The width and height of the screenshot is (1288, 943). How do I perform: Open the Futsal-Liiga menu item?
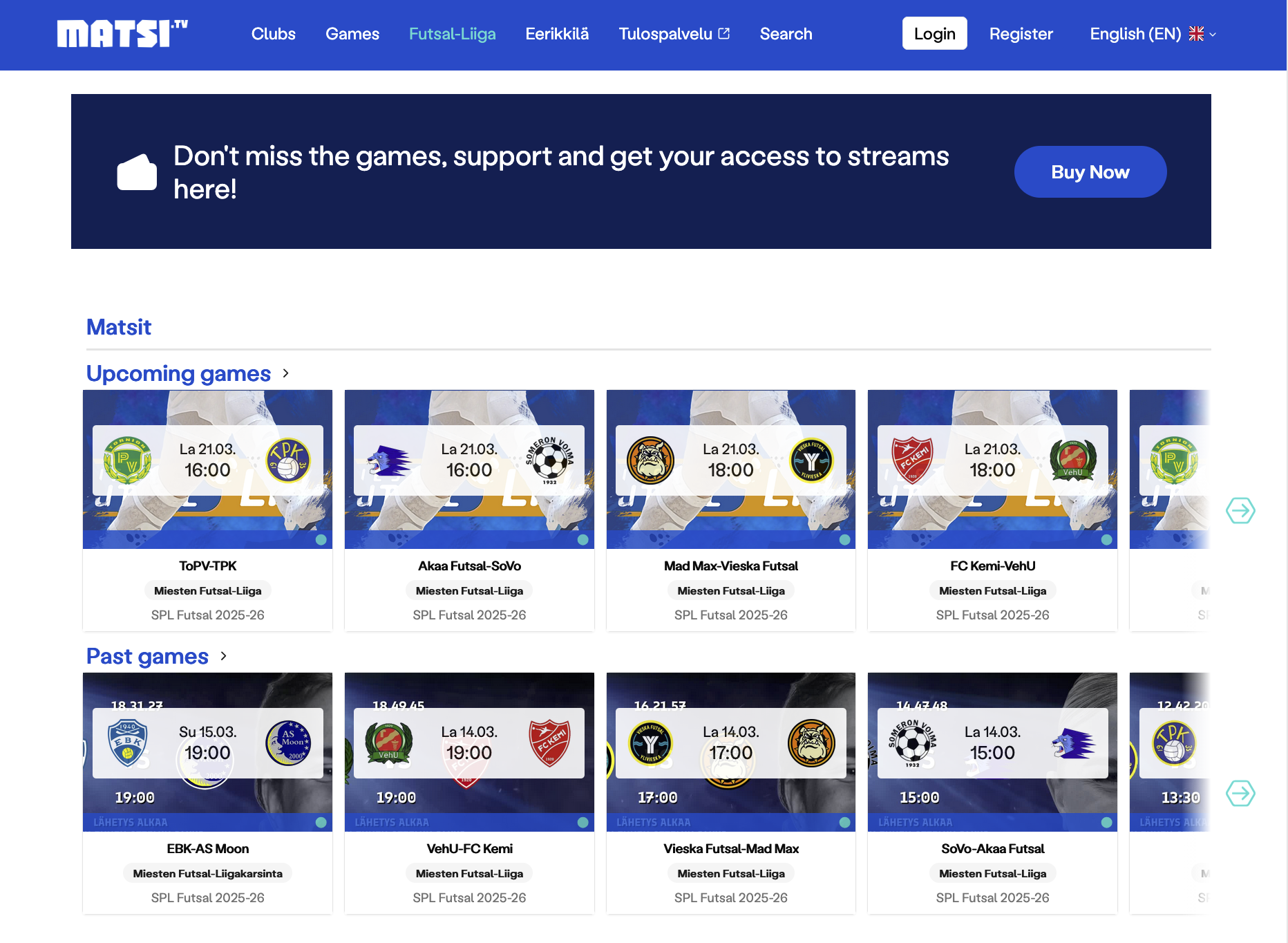452,34
